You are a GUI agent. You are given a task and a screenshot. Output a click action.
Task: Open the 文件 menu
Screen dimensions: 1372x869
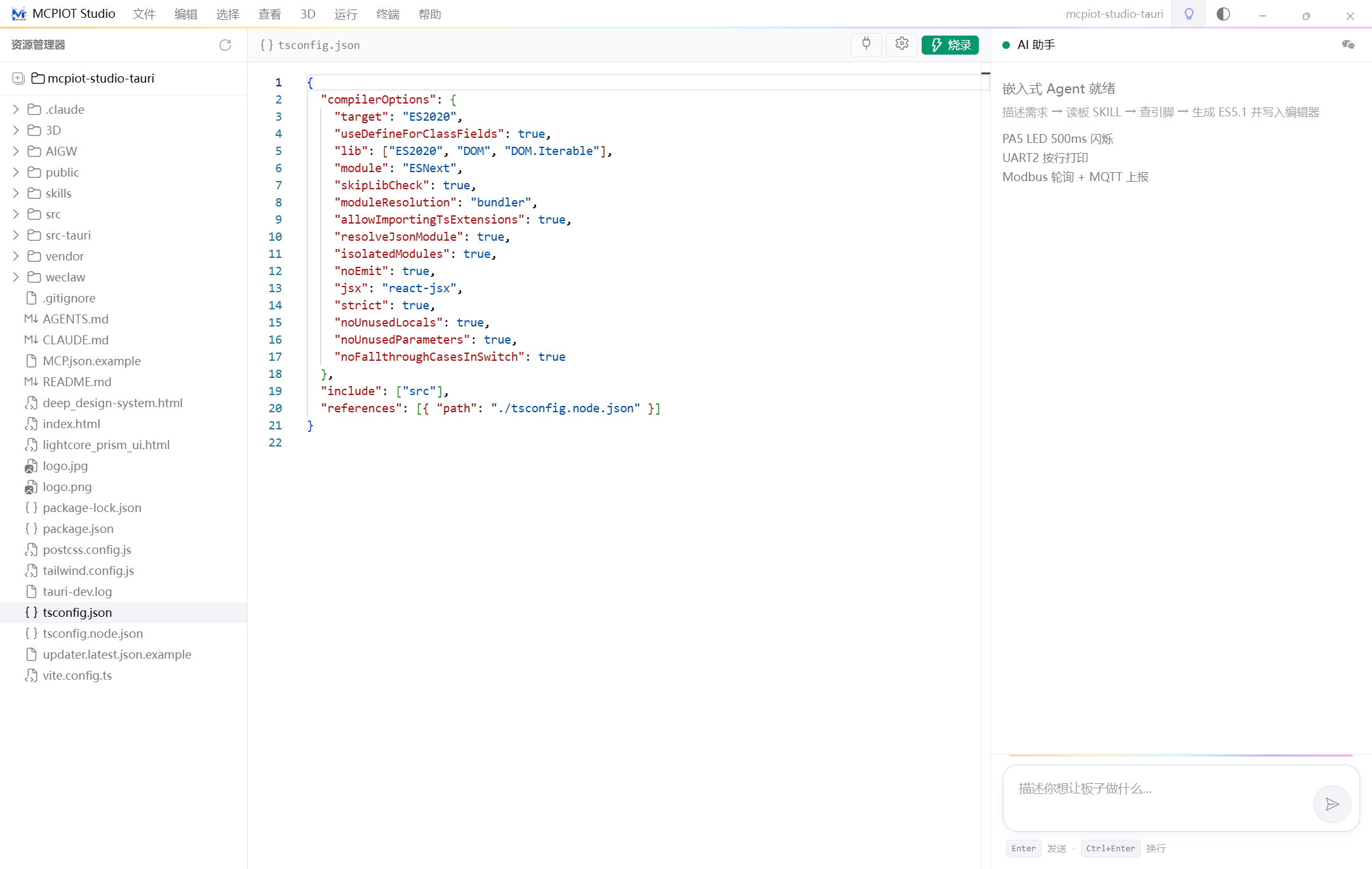144,14
